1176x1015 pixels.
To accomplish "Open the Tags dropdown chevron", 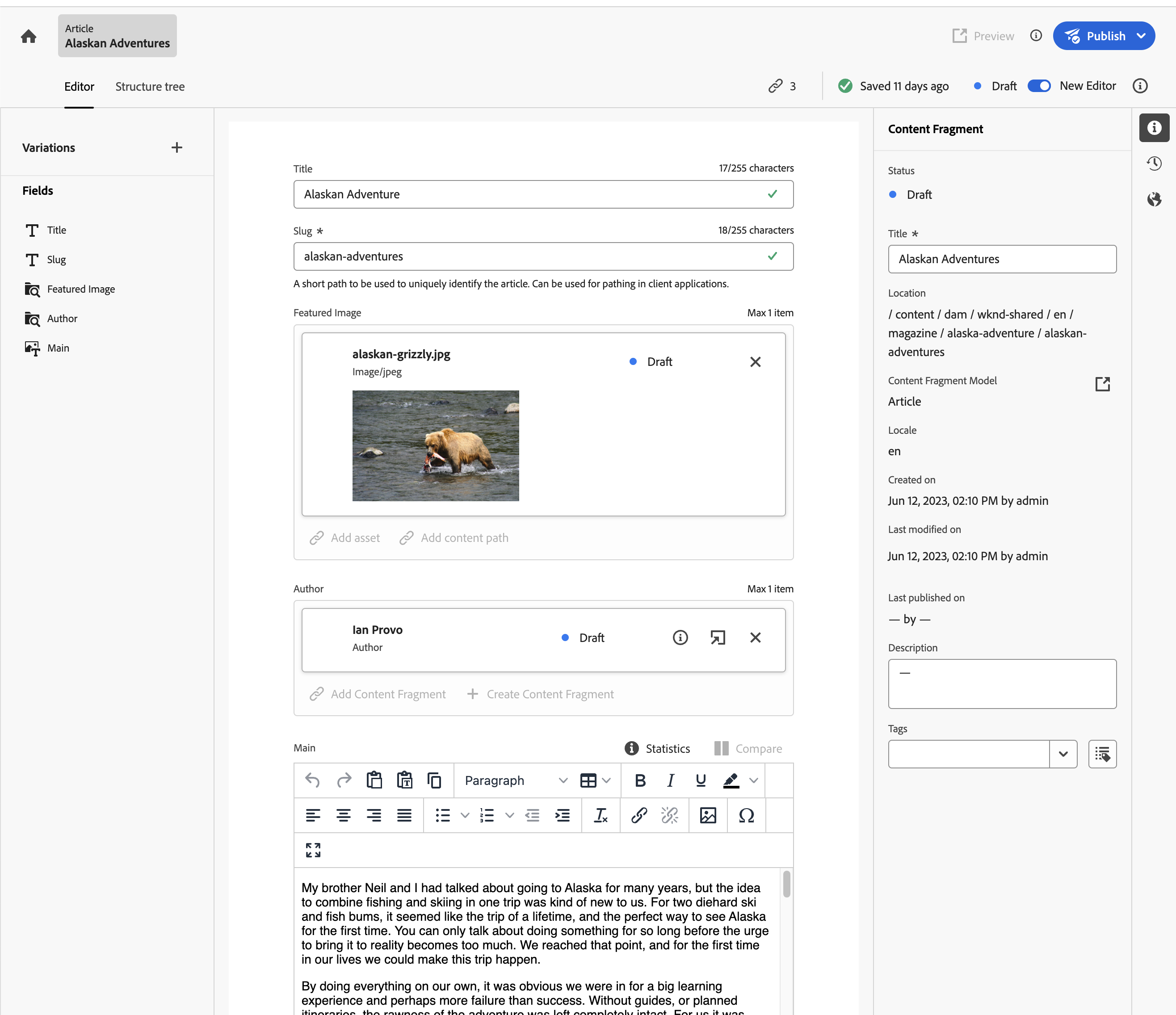I will [x=1063, y=754].
